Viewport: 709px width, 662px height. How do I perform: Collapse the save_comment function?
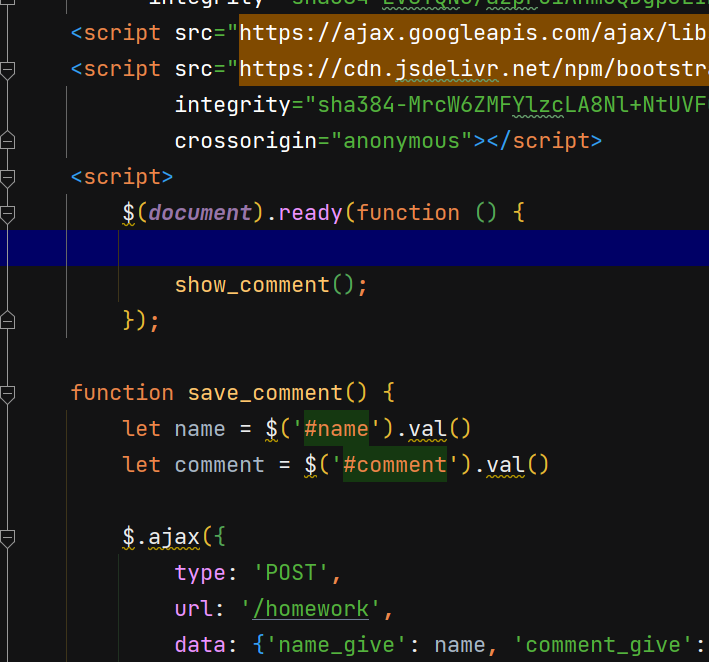point(7,393)
